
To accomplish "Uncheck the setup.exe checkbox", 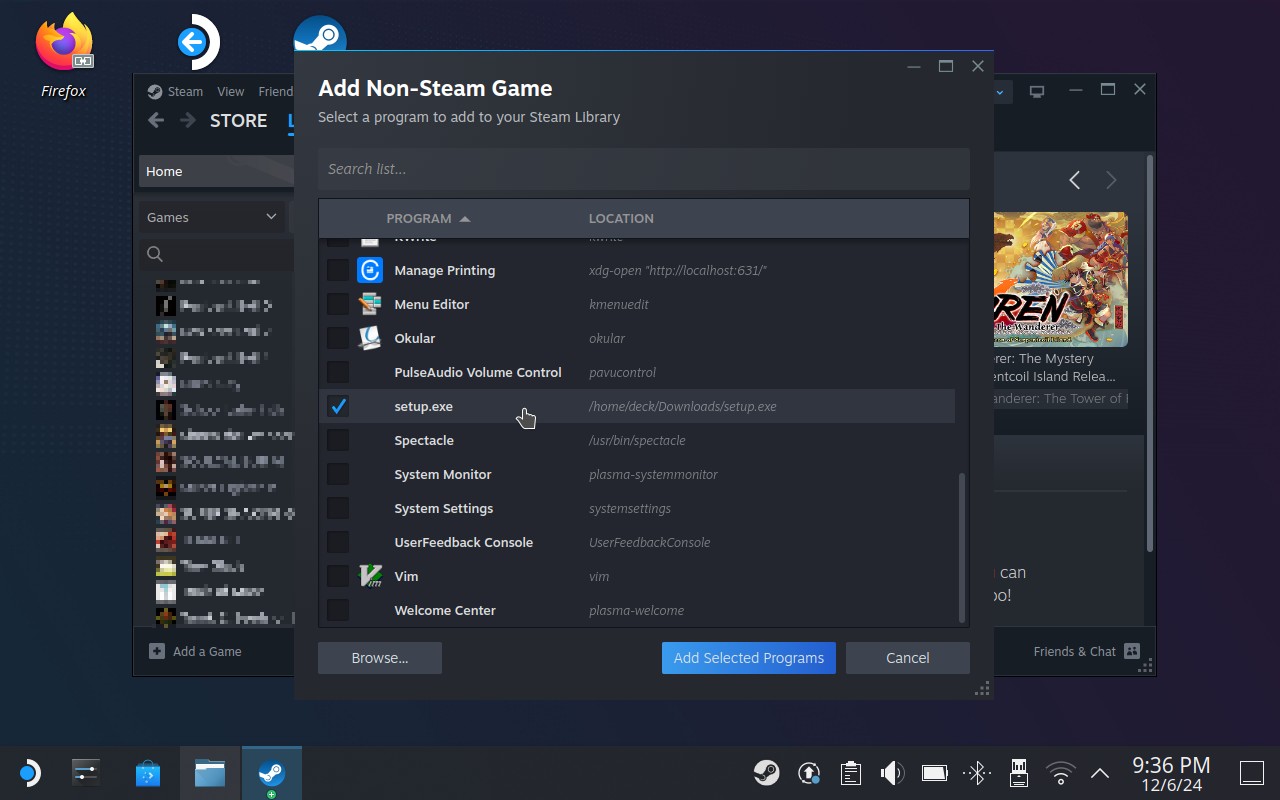I will pos(338,406).
